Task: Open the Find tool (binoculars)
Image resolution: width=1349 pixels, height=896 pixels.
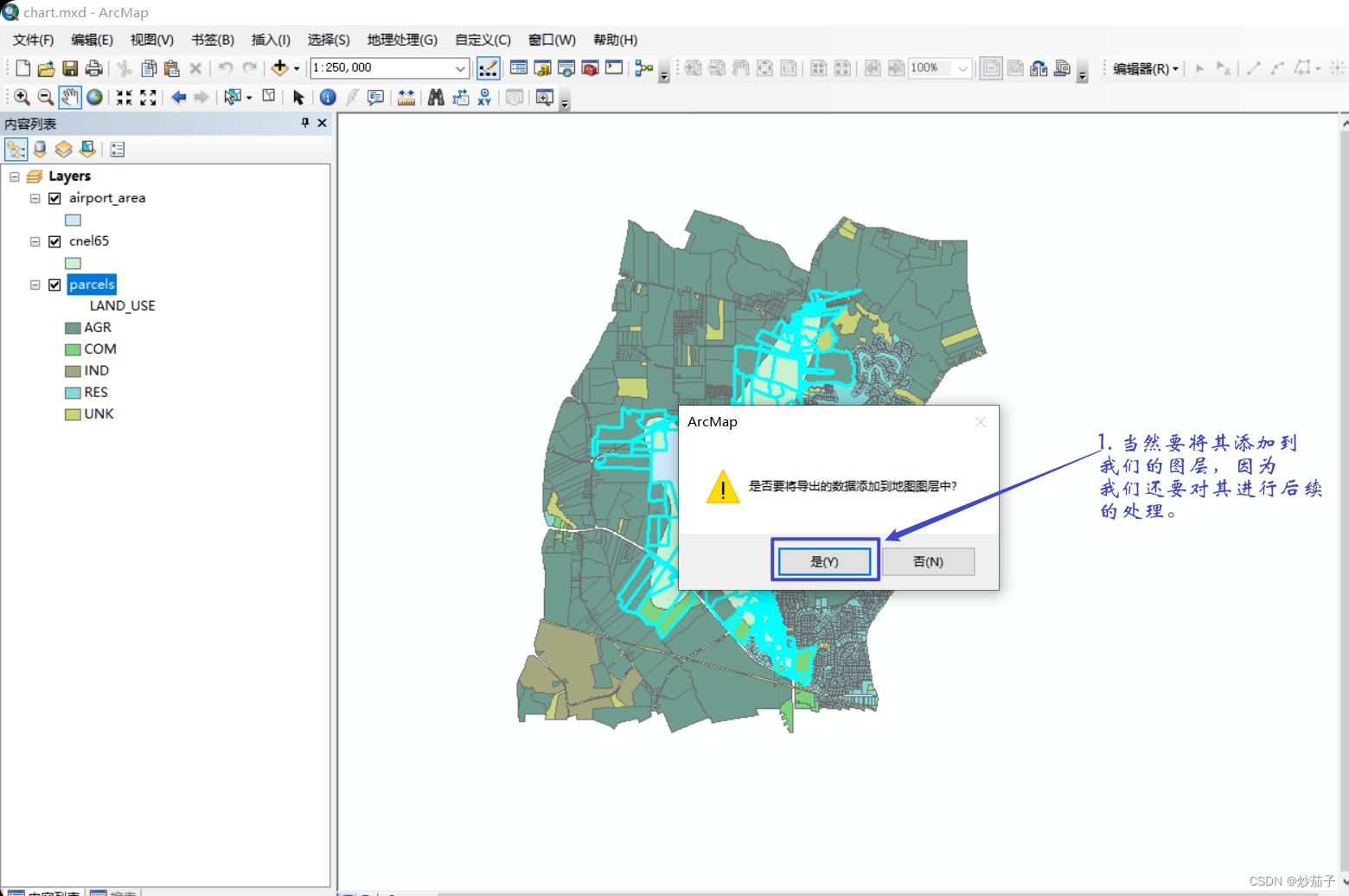Action: [436, 97]
